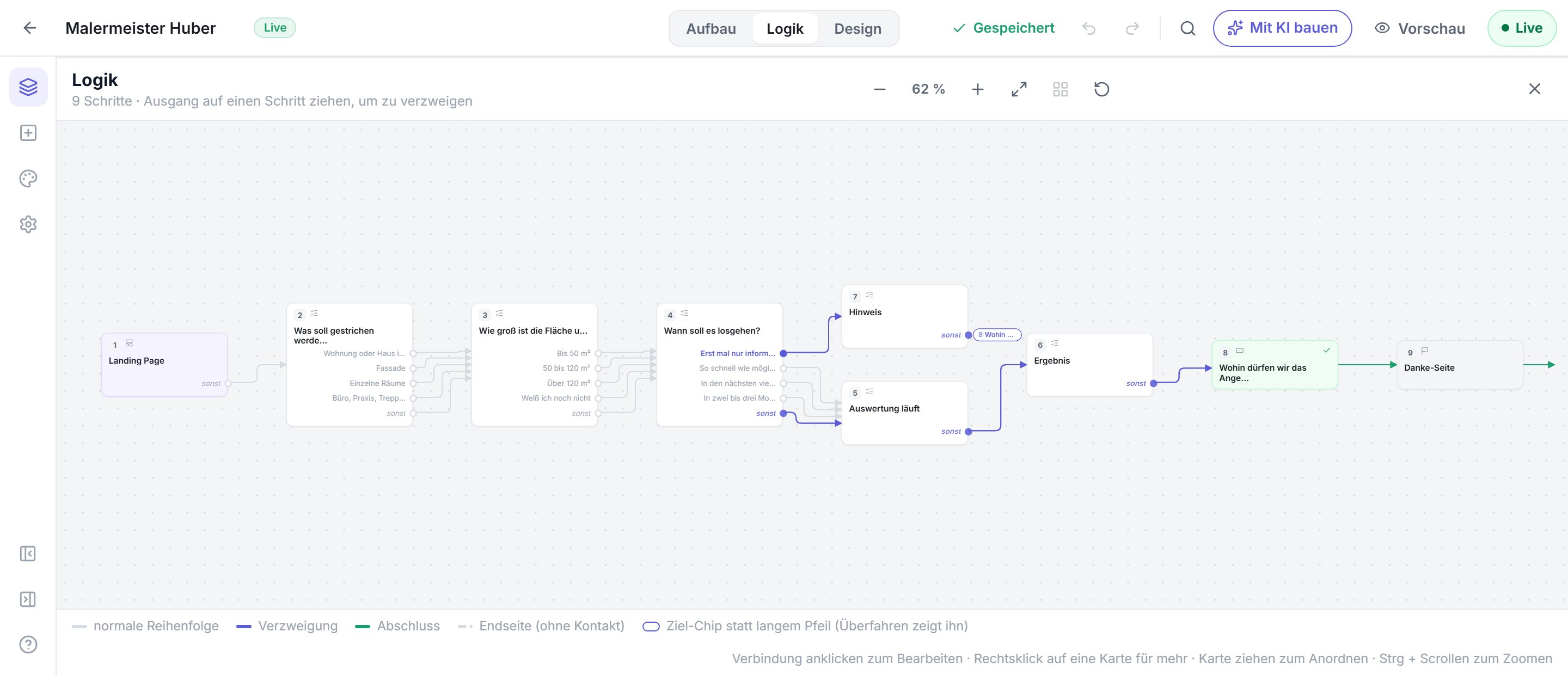Switch to the Aufbau tab

(x=711, y=29)
